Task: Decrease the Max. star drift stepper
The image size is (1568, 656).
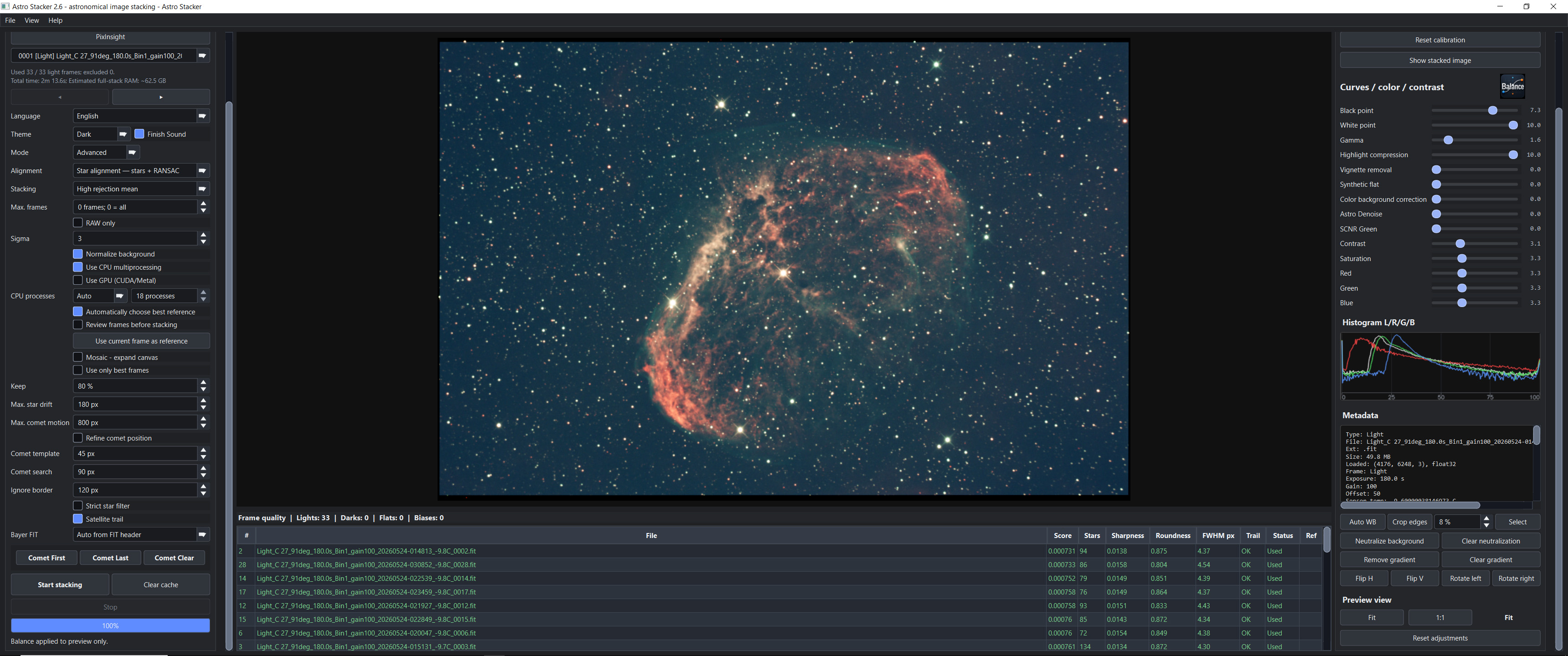Action: point(203,408)
